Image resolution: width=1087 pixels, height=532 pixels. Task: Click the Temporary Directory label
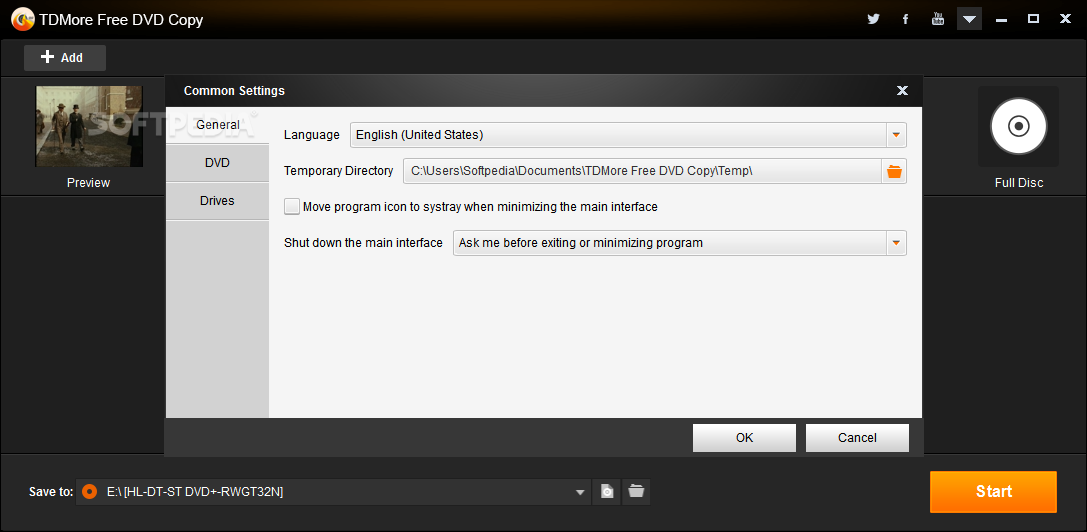pyautogui.click(x=338, y=171)
